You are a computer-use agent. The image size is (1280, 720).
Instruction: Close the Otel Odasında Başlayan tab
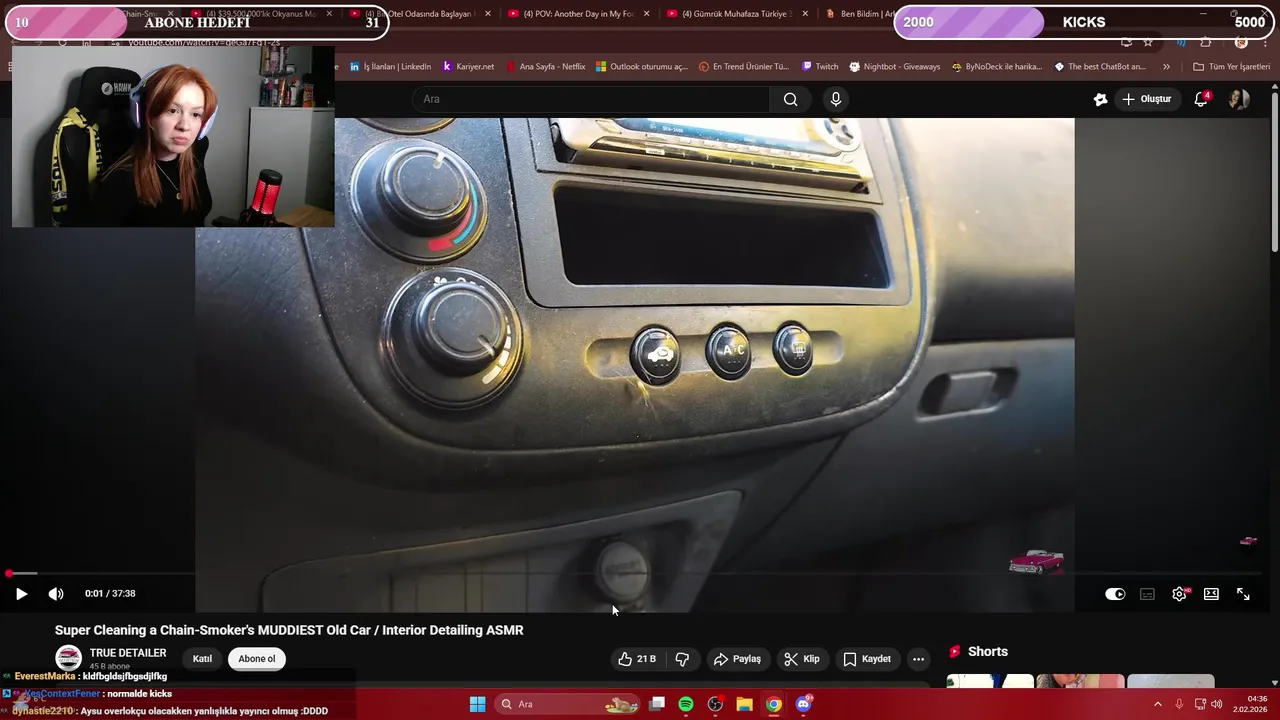[x=487, y=14]
